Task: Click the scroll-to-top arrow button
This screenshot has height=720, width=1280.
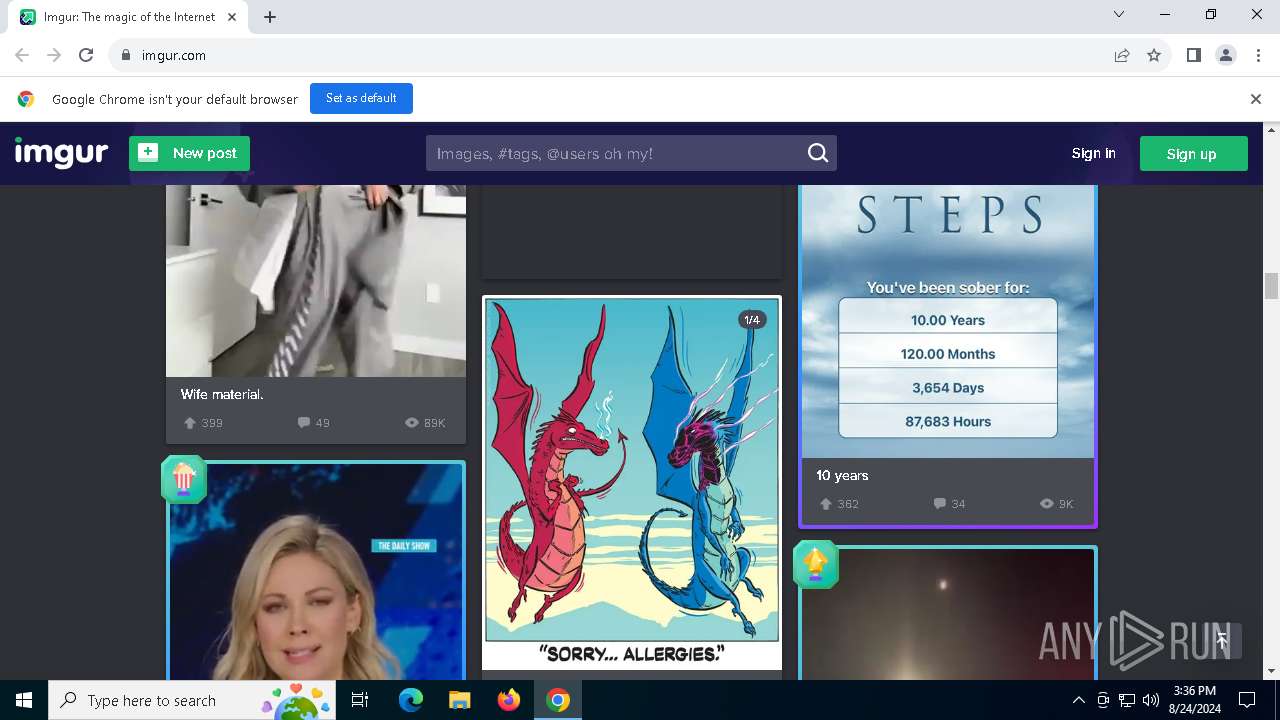Action: 1221,641
